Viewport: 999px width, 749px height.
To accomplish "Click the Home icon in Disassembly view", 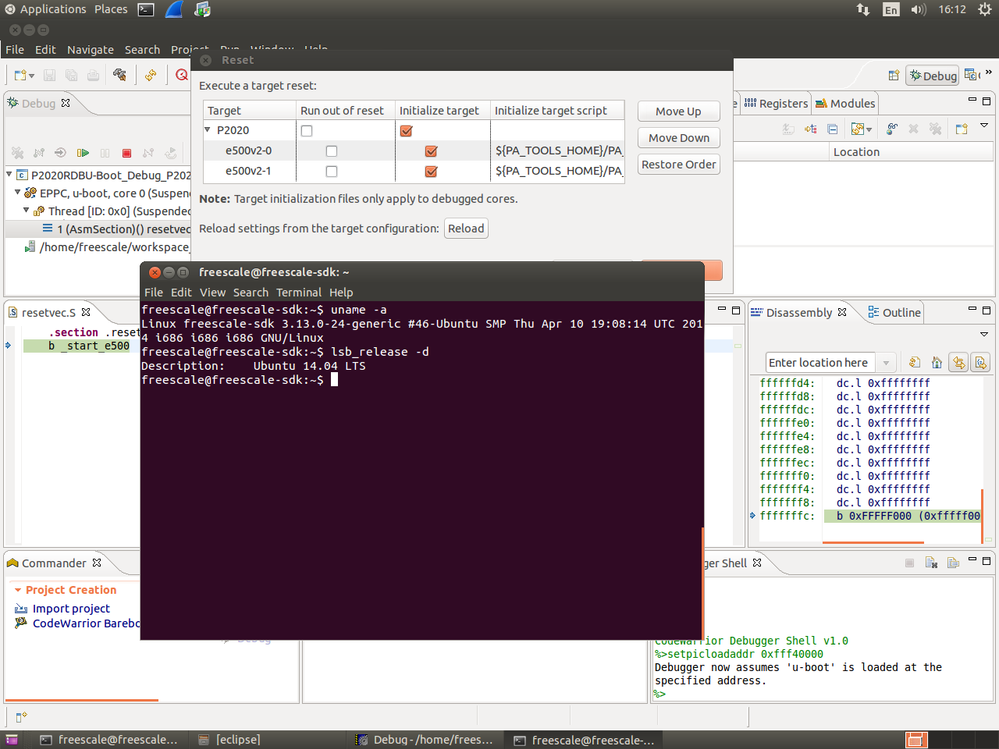I will 936,362.
